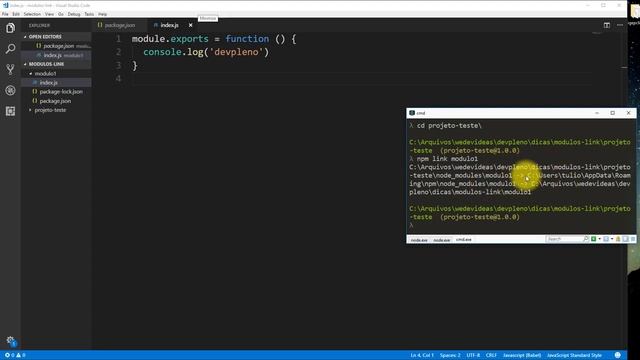Open the File menu

pos(5,14)
